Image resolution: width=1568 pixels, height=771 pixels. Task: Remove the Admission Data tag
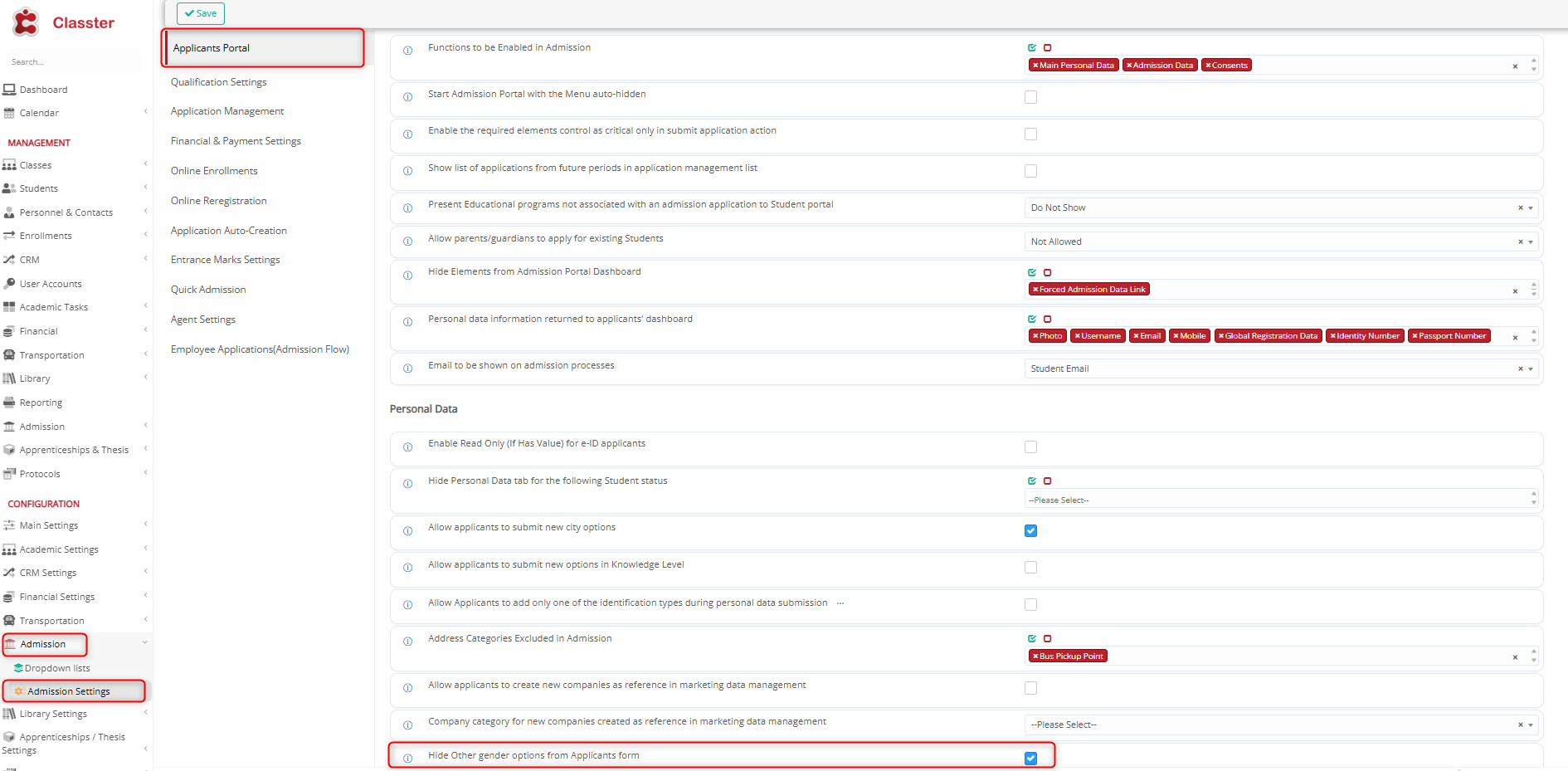[1129, 66]
